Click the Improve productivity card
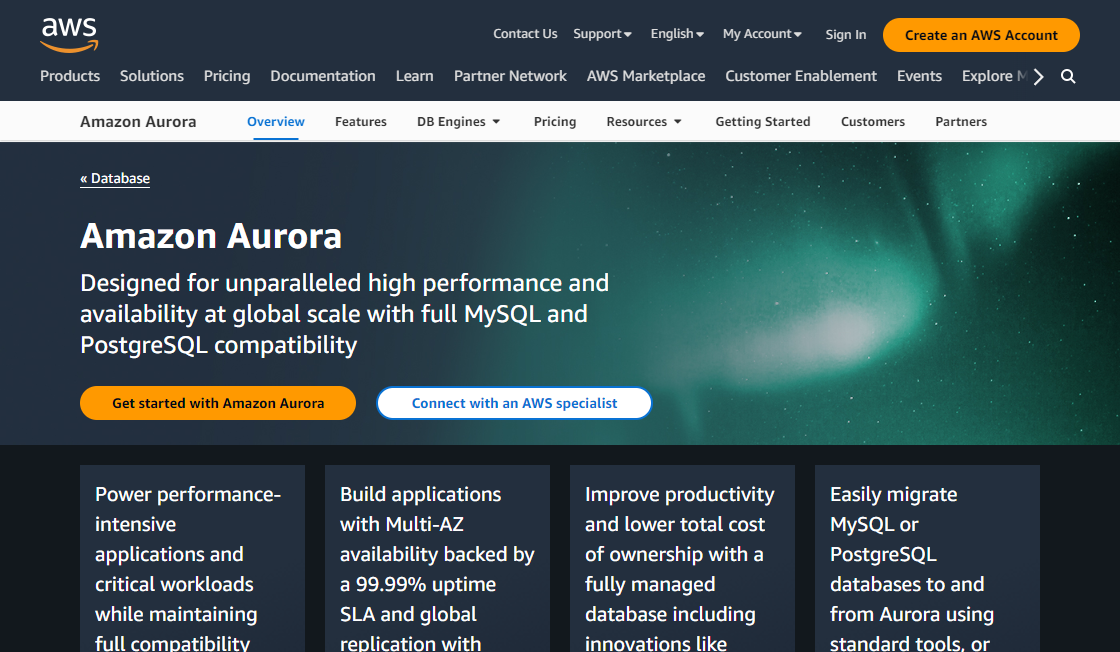The height and width of the screenshot is (652, 1120). [x=682, y=558]
